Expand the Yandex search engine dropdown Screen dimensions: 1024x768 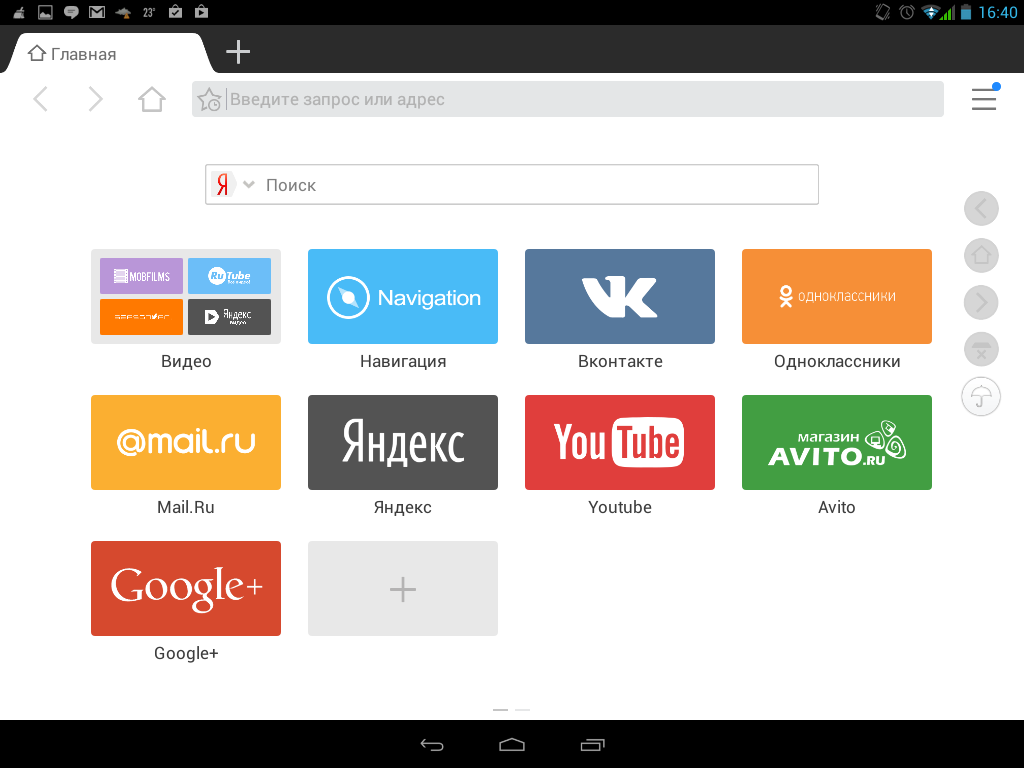tap(249, 185)
